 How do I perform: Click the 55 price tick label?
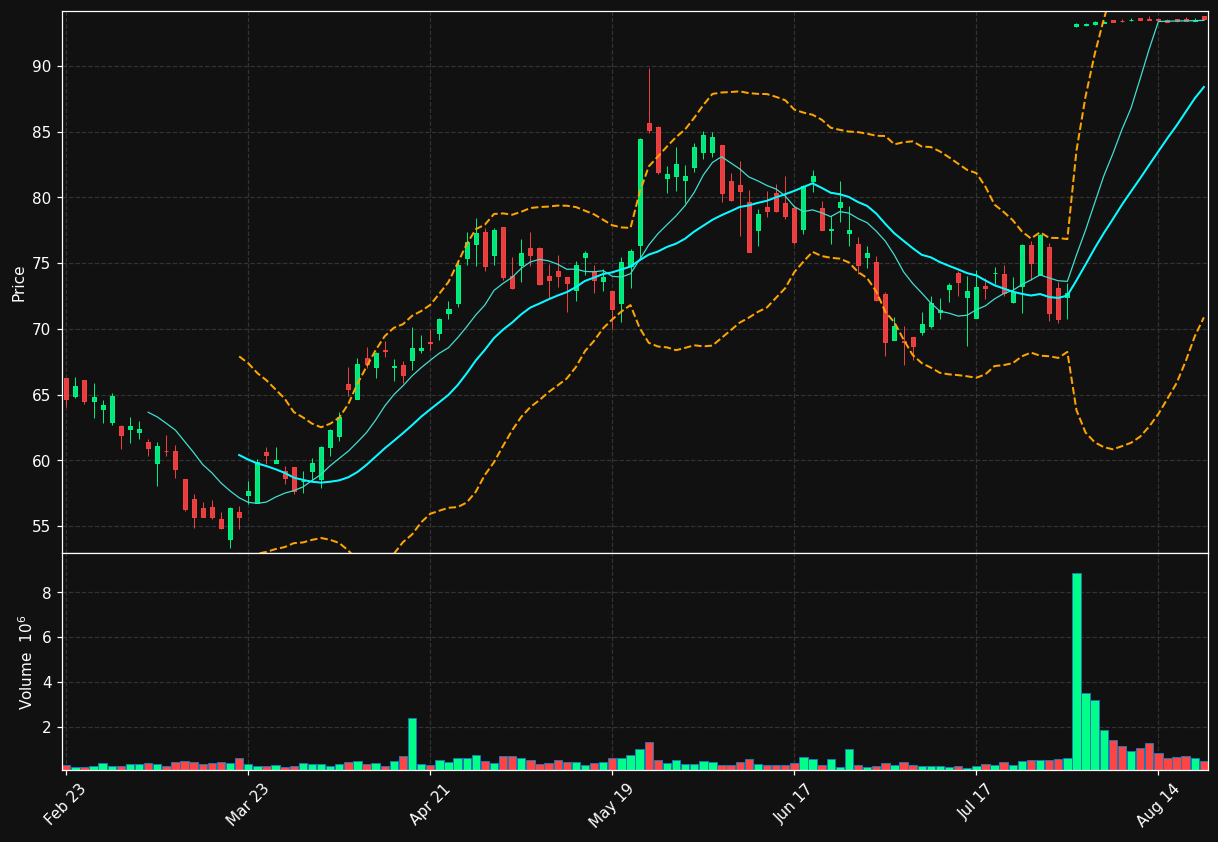pyautogui.click(x=41, y=527)
